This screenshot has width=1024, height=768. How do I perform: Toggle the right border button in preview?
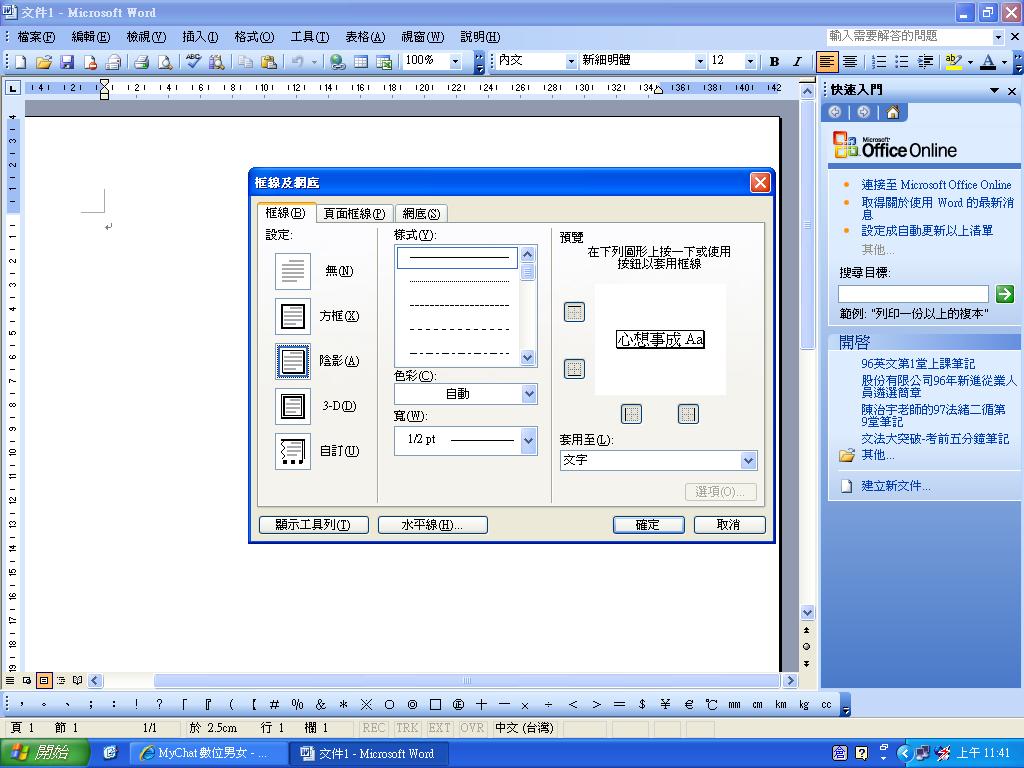coord(688,413)
